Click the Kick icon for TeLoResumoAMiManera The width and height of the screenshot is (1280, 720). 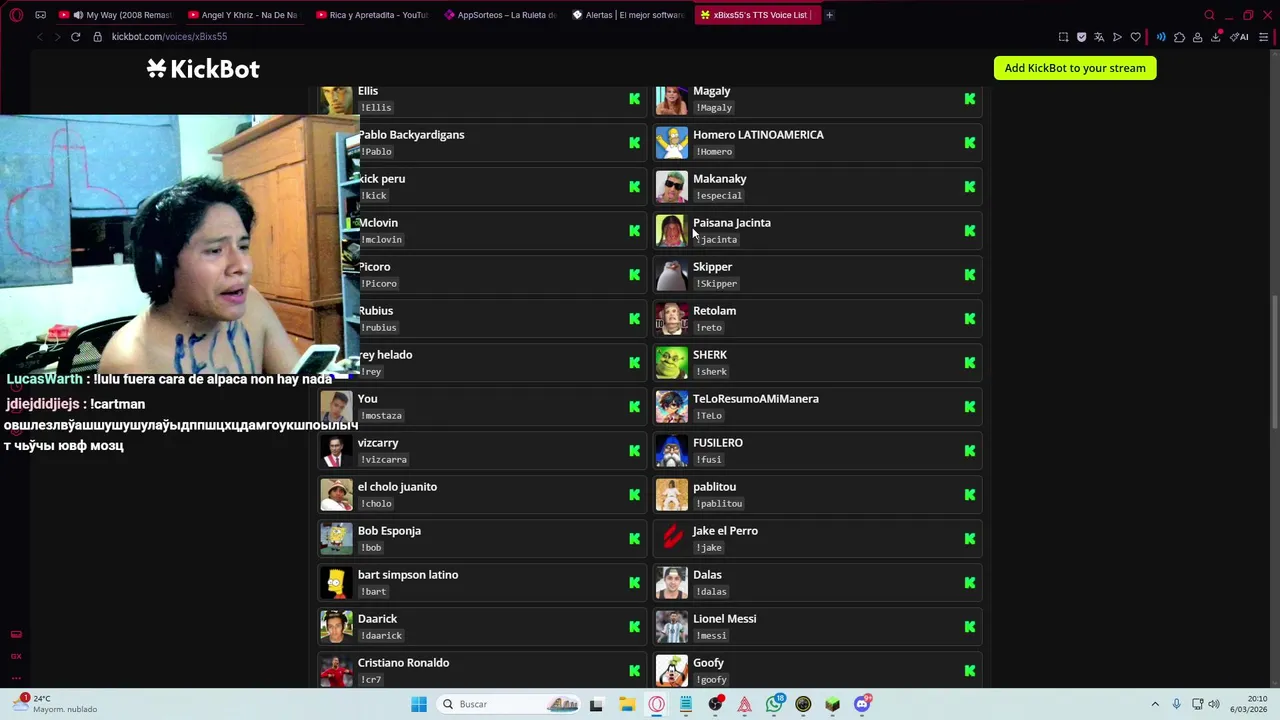tap(969, 407)
